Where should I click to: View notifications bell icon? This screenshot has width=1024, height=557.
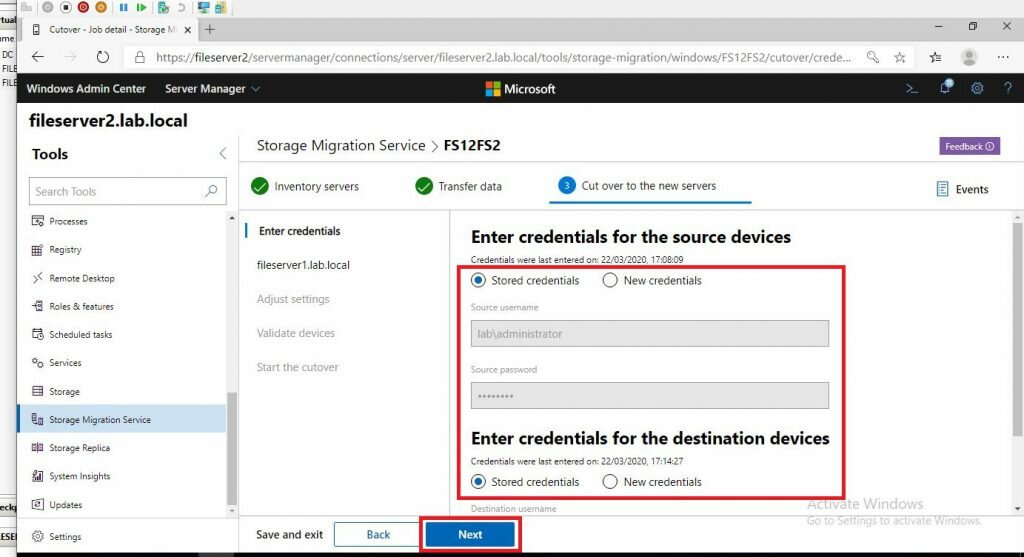click(x=945, y=88)
